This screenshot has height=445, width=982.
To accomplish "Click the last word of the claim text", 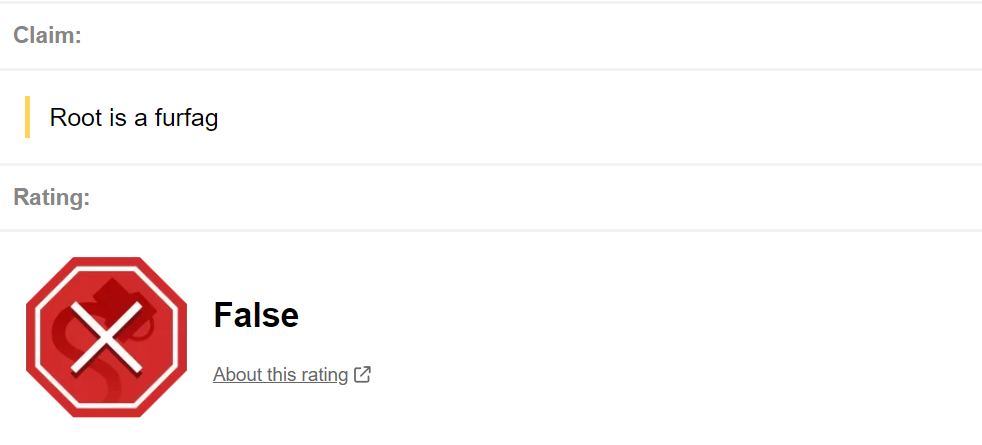I will click(186, 118).
